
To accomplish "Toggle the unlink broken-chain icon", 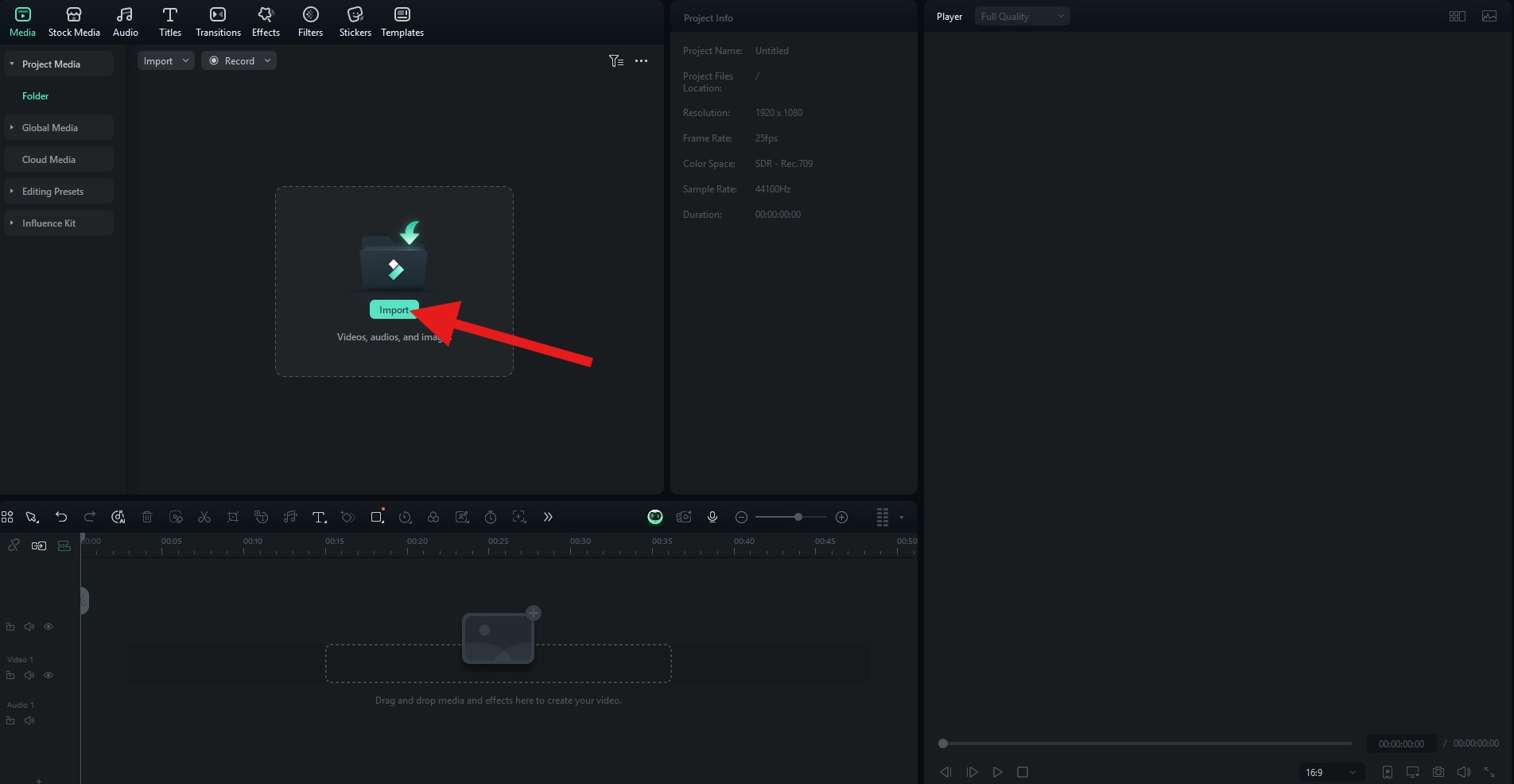I will tap(14, 545).
